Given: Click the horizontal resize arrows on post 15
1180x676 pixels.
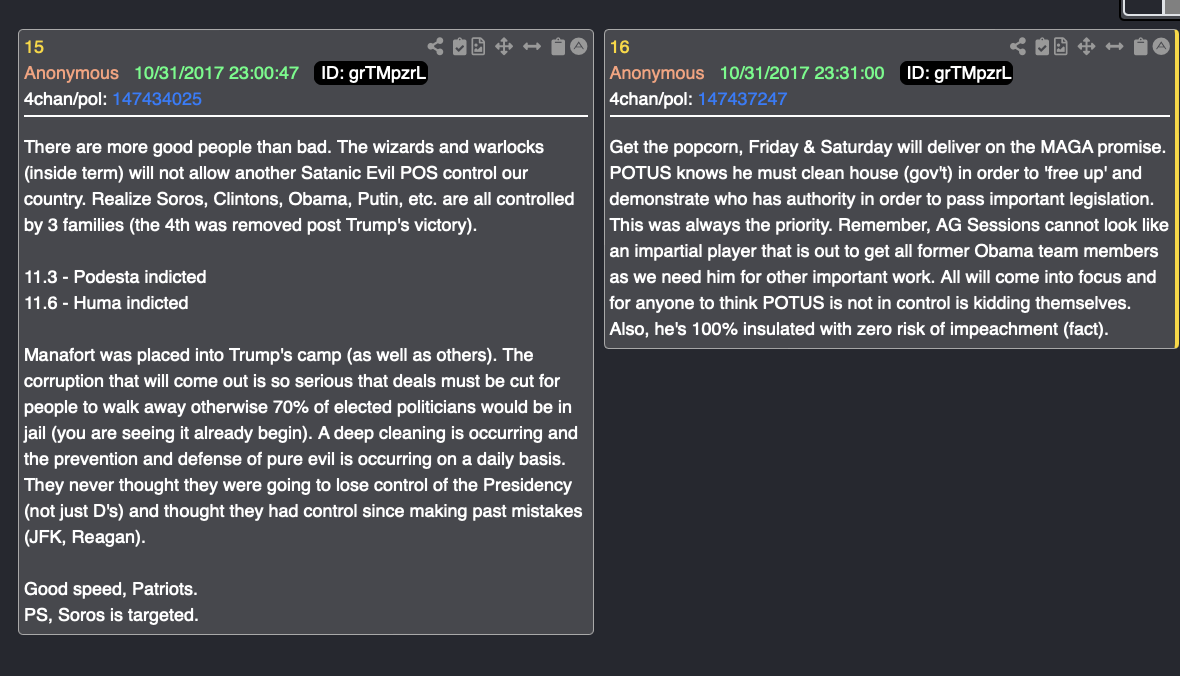Looking at the screenshot, I should tap(532, 47).
